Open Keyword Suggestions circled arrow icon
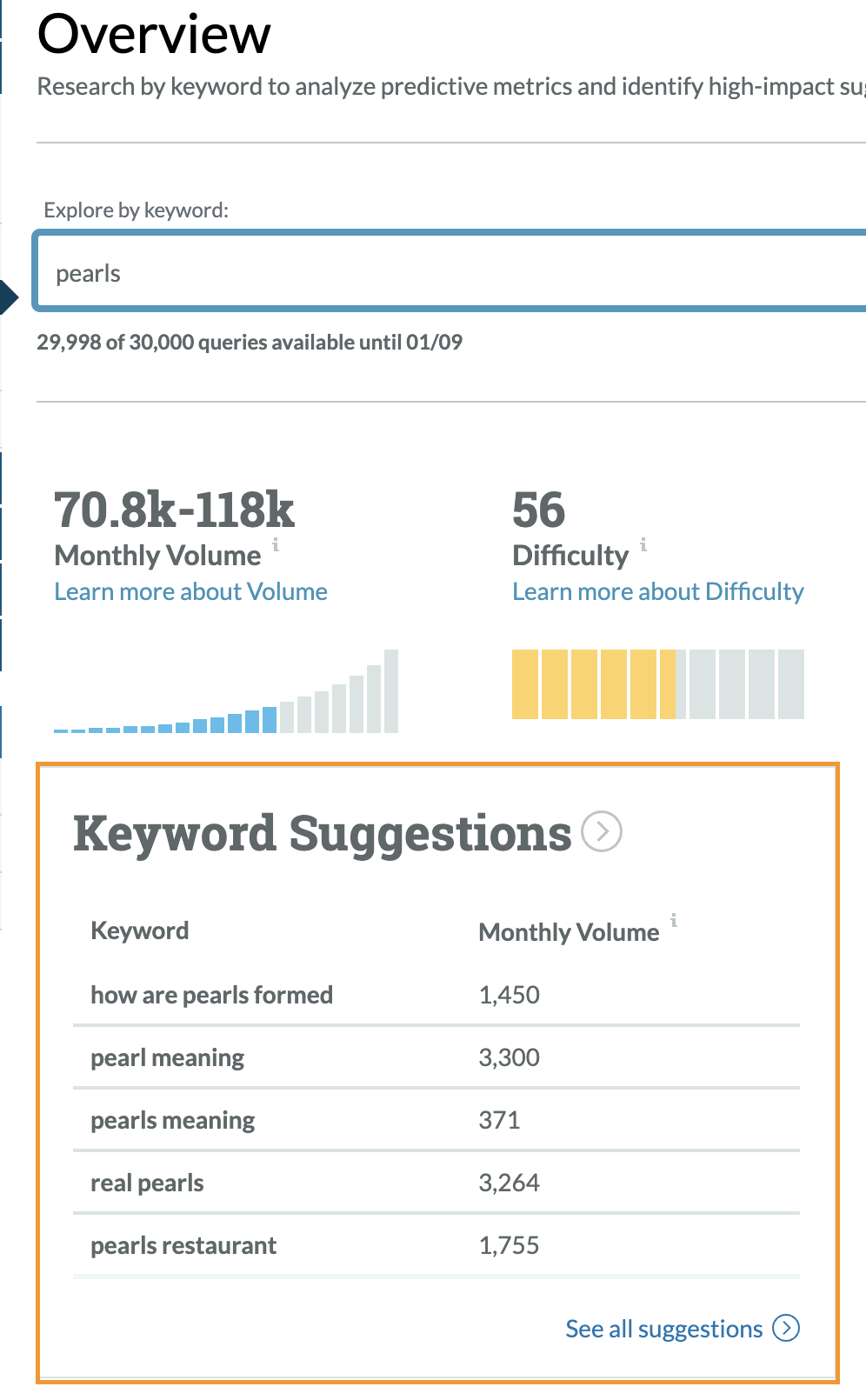This screenshot has width=866, height=1400. pyautogui.click(x=602, y=831)
